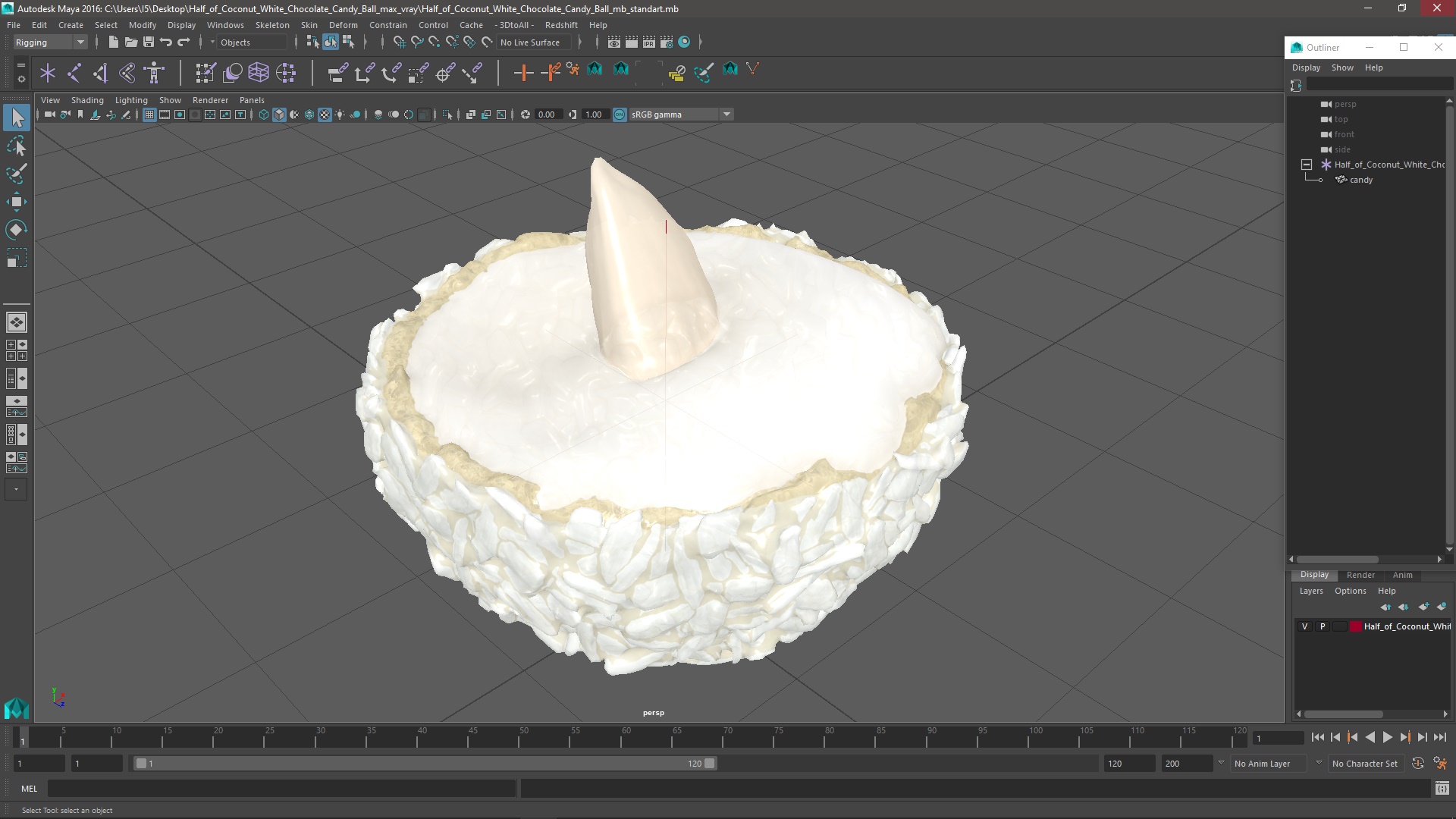
Task: Open the Objects selection mask dropdown arrow
Action: pyautogui.click(x=212, y=42)
